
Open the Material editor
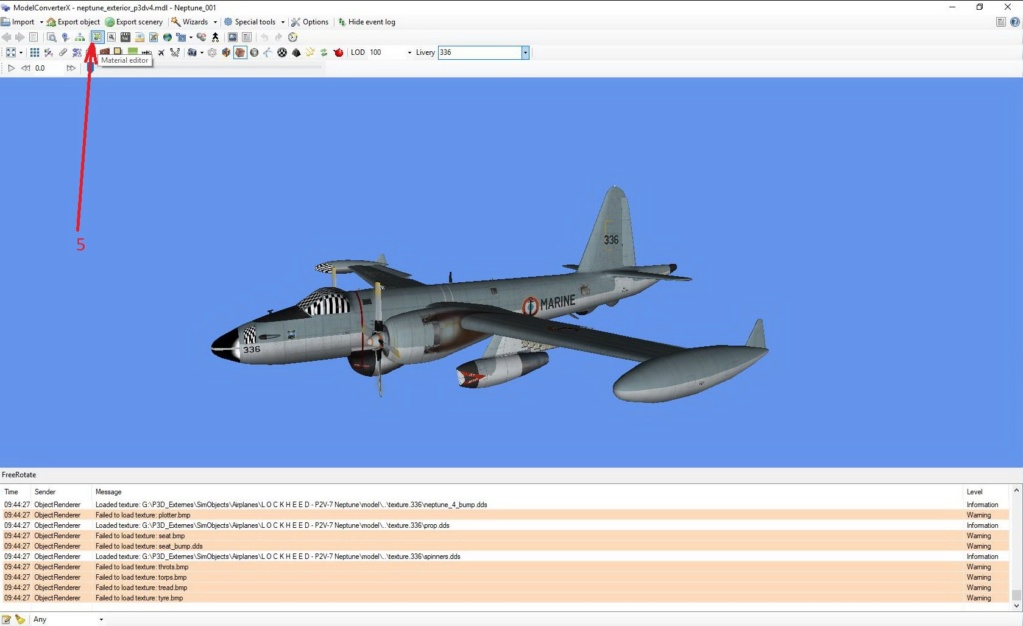(97, 37)
